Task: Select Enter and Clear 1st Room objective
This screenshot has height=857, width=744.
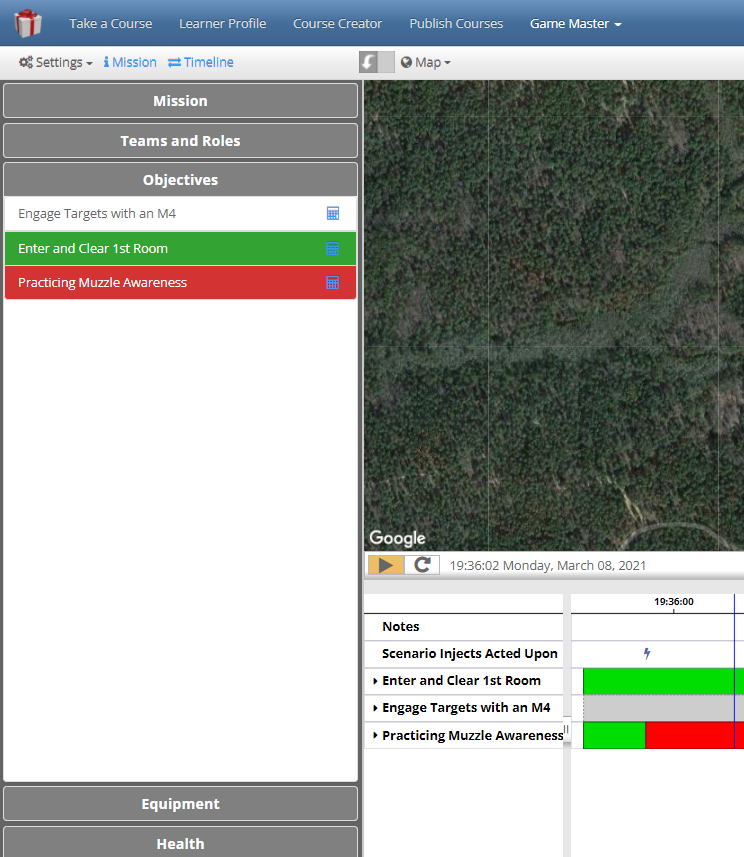Action: pyautogui.click(x=180, y=248)
